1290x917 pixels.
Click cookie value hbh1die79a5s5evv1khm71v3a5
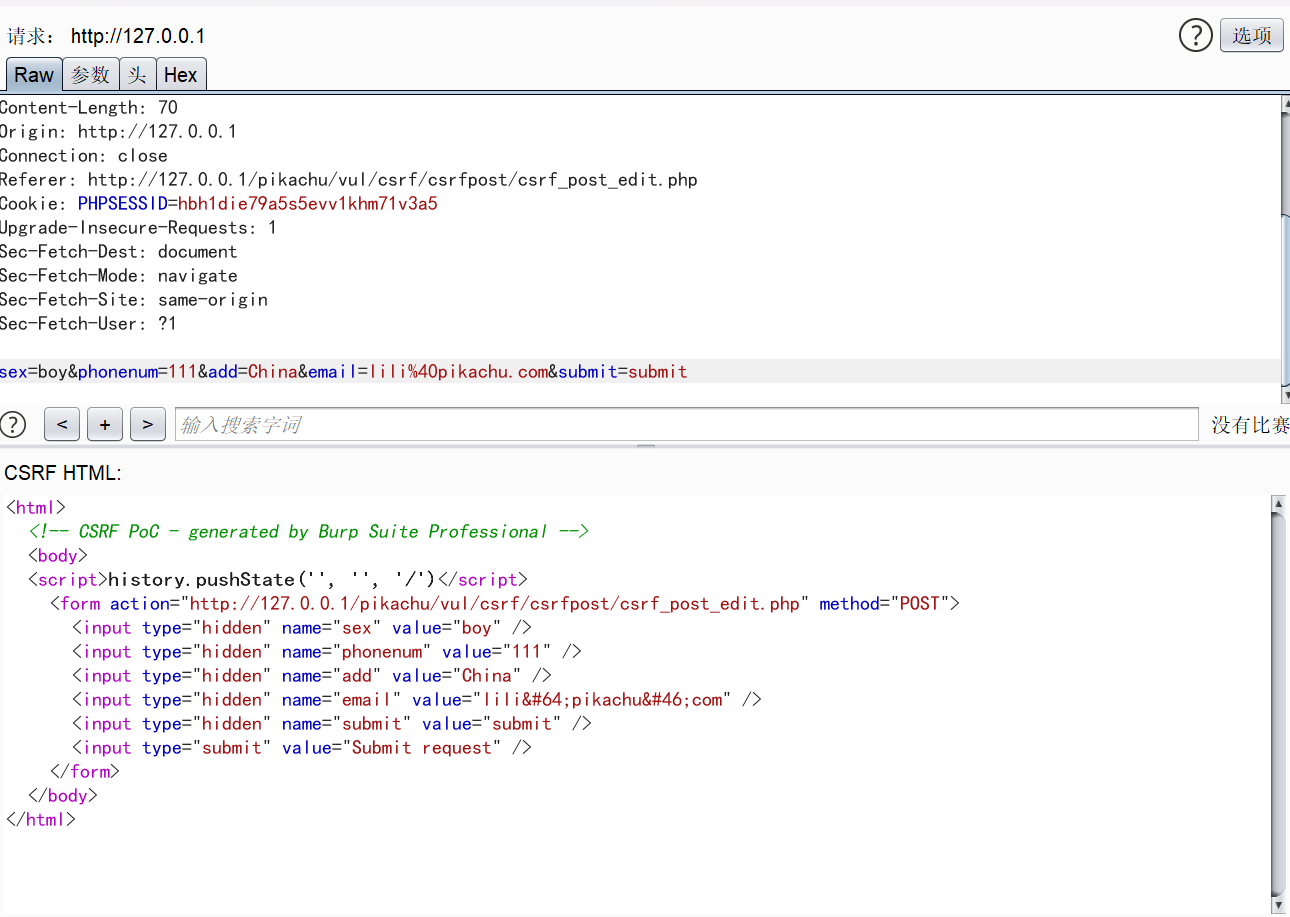[x=308, y=204]
